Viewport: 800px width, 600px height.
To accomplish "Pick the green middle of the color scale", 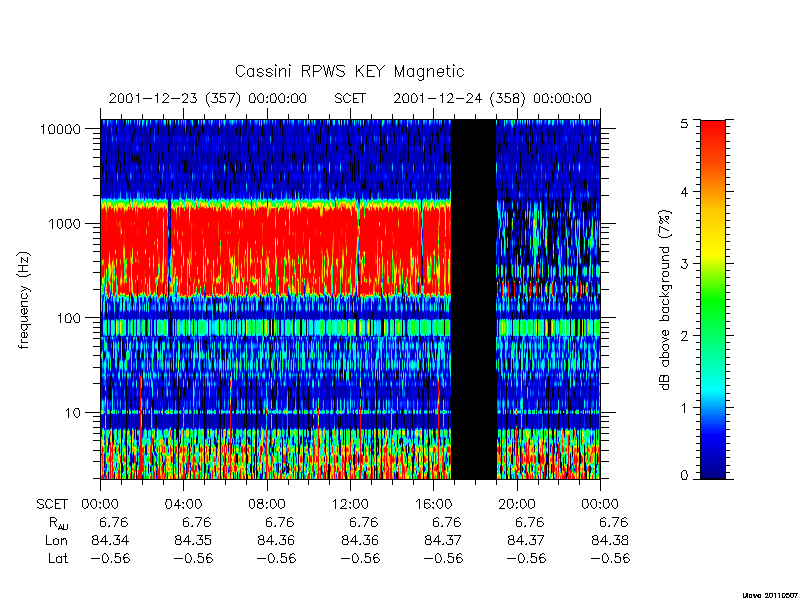I will click(713, 301).
